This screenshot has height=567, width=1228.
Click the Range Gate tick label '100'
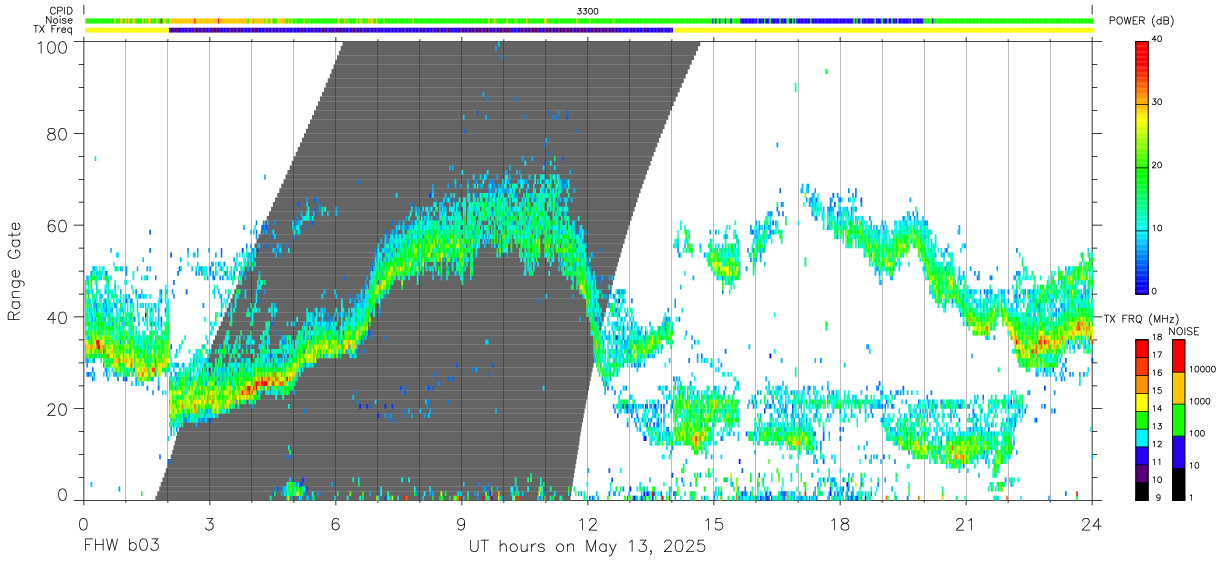pos(54,46)
